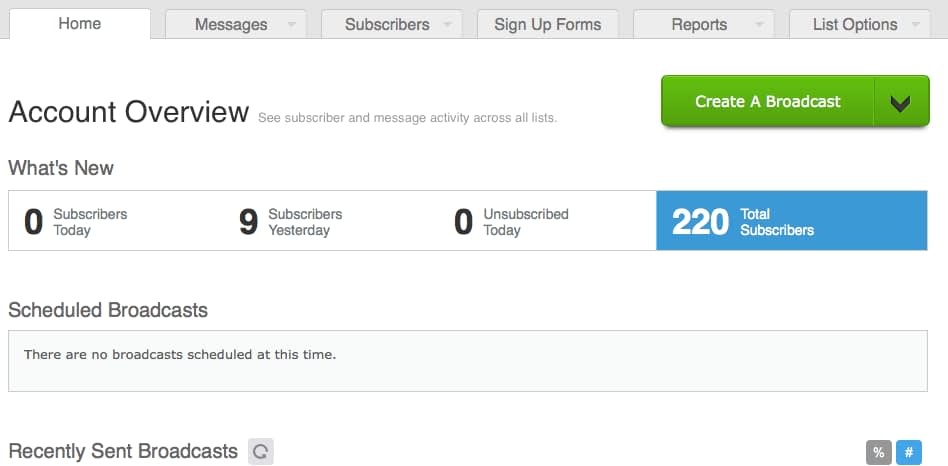This screenshot has width=948, height=466.
Task: Click the Create A Broadcast button
Action: tap(767, 102)
